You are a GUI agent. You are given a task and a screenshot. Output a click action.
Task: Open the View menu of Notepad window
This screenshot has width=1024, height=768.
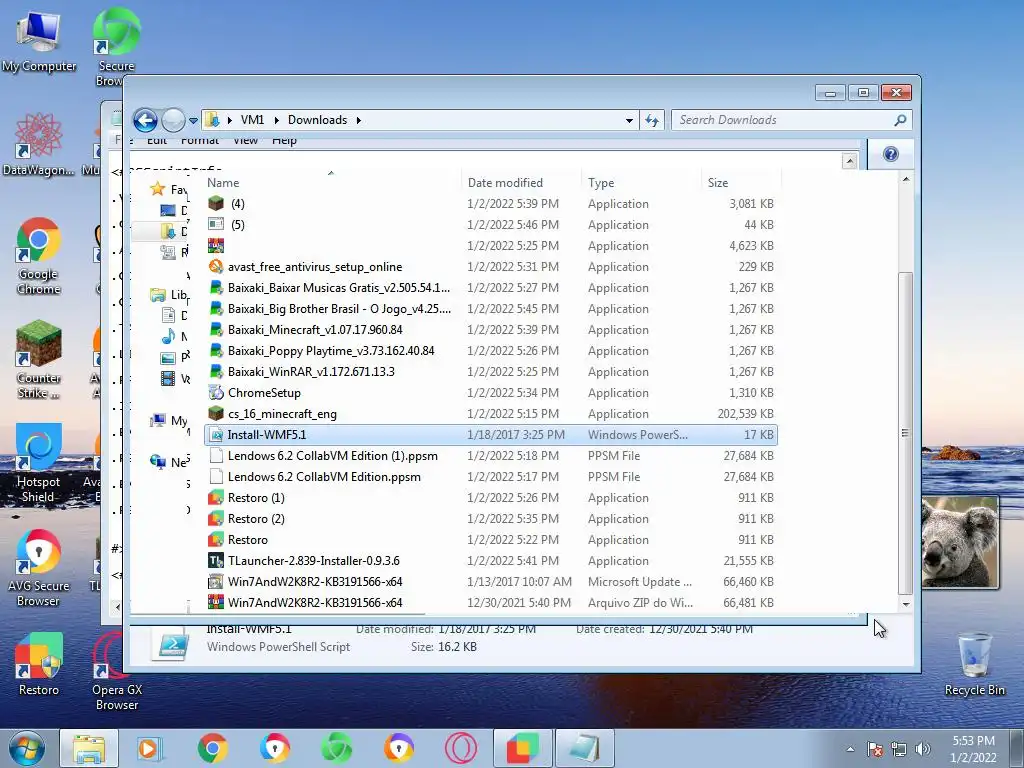click(x=245, y=140)
